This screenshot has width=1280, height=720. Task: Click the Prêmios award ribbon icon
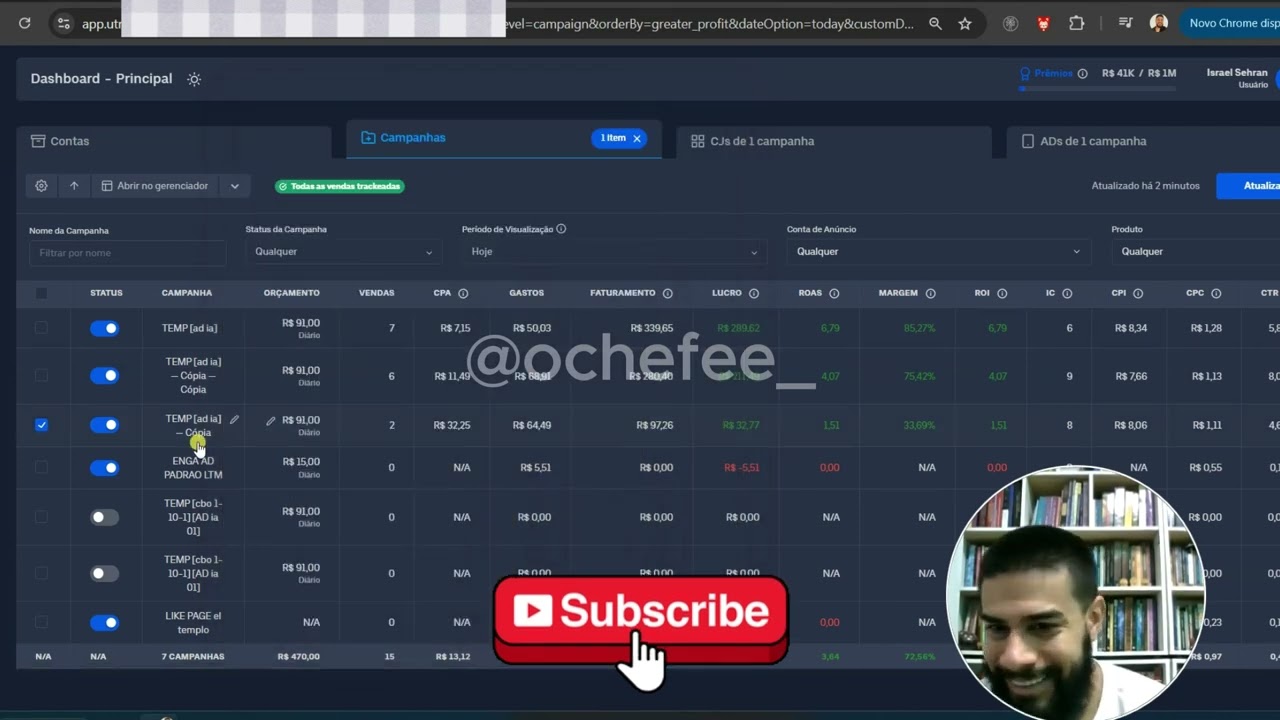[1024, 73]
